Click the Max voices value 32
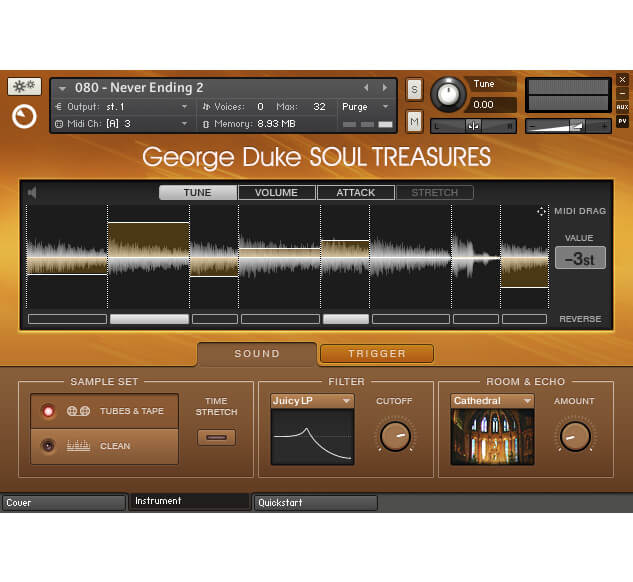 (x=320, y=107)
